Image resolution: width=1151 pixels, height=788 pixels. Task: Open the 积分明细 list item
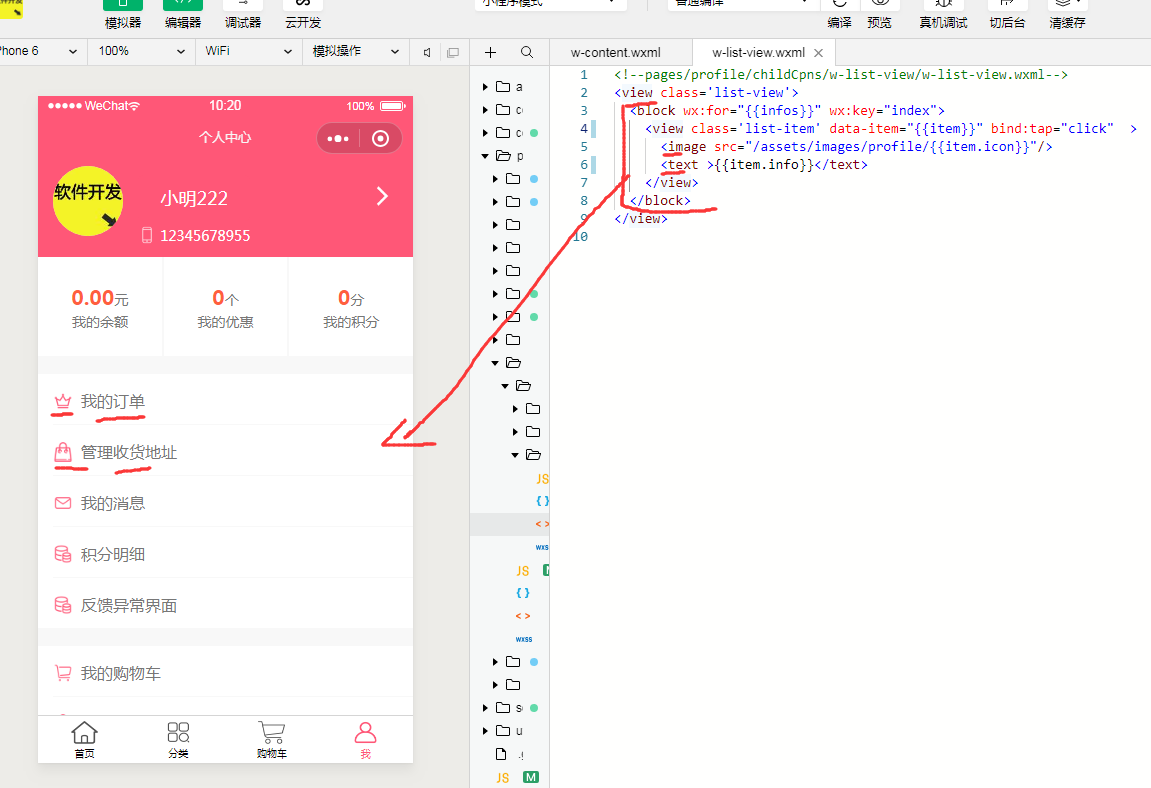coord(225,554)
